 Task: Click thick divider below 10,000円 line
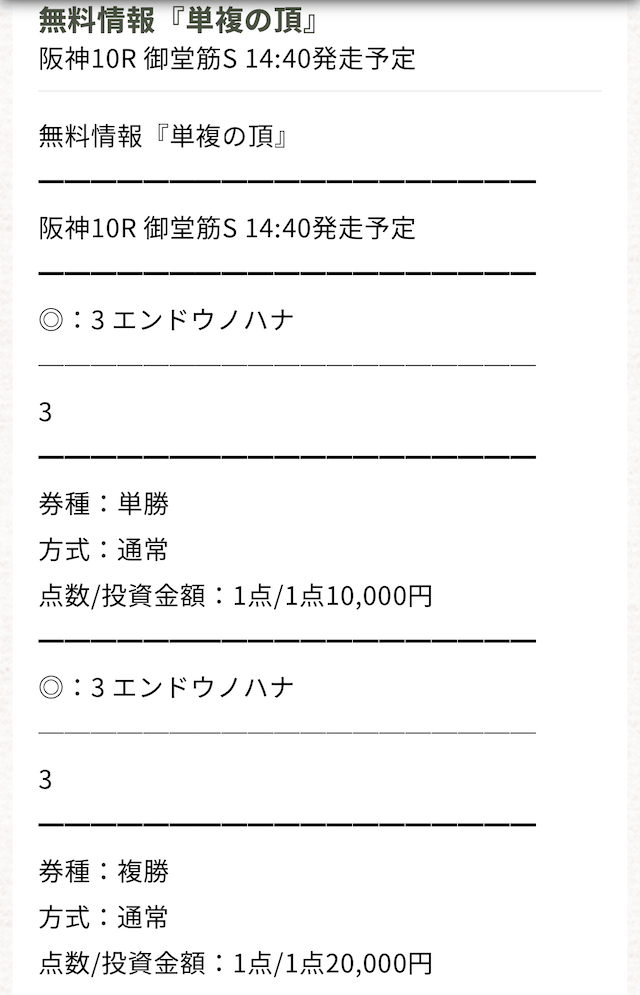click(287, 641)
